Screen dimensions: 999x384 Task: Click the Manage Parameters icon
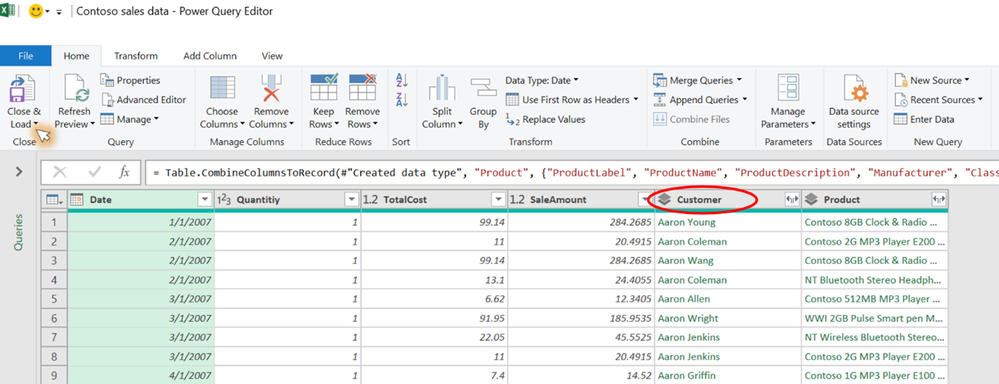[788, 89]
